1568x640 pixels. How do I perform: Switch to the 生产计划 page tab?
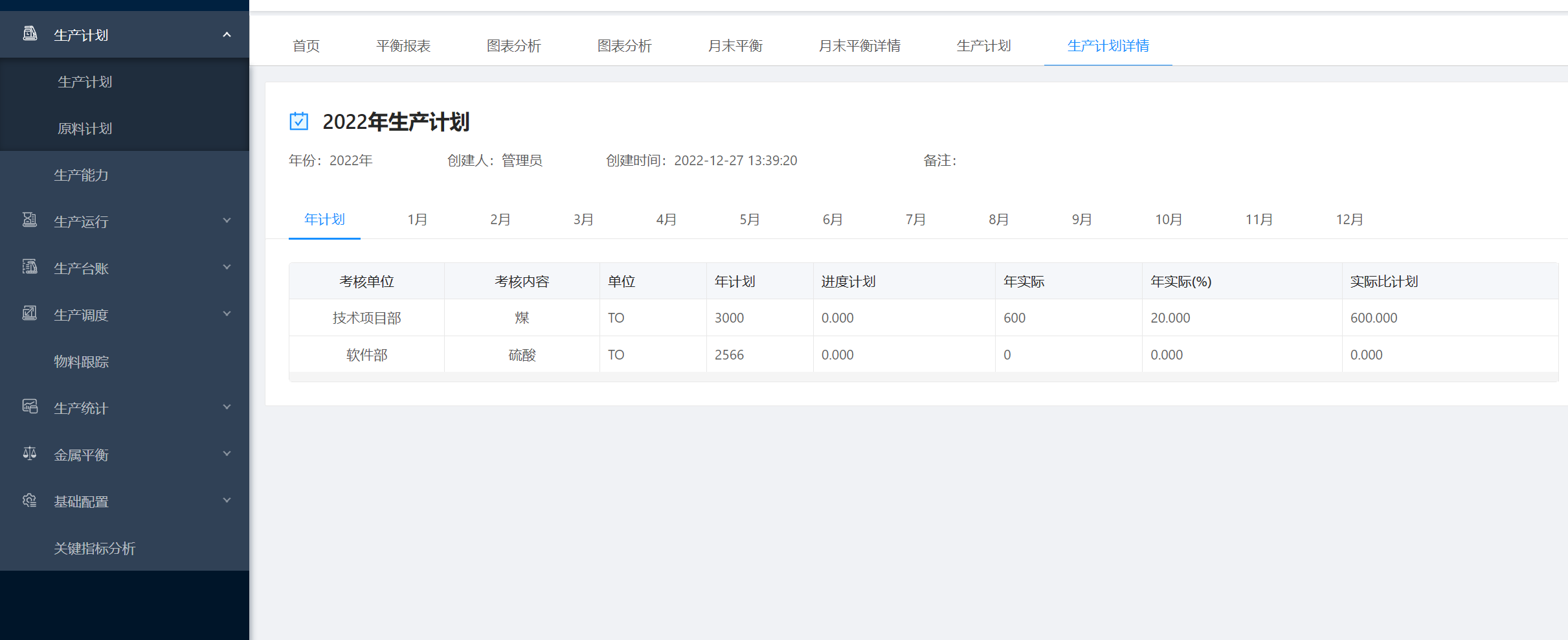(x=983, y=46)
